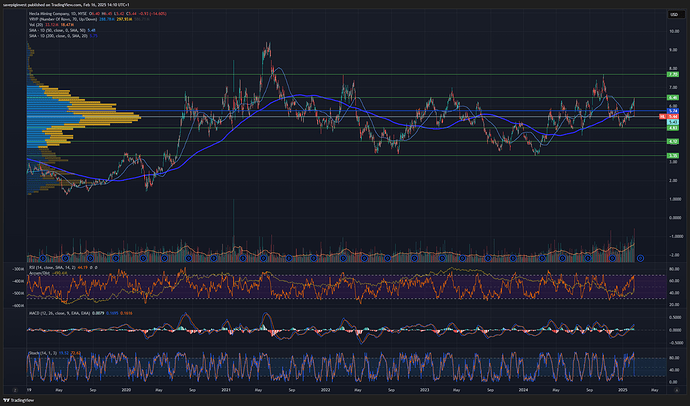
Task: Click the 0.5000 value on MACD scale
Action: pos(675,317)
